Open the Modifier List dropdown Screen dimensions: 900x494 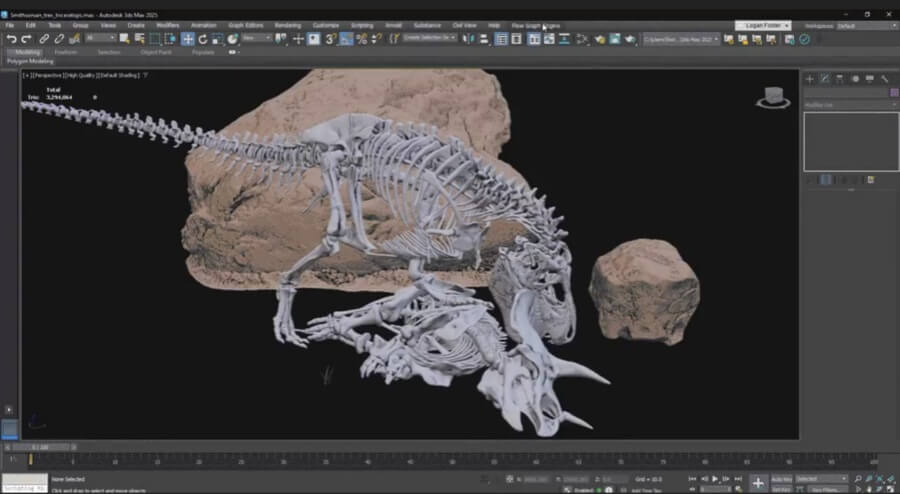pyautogui.click(x=851, y=105)
